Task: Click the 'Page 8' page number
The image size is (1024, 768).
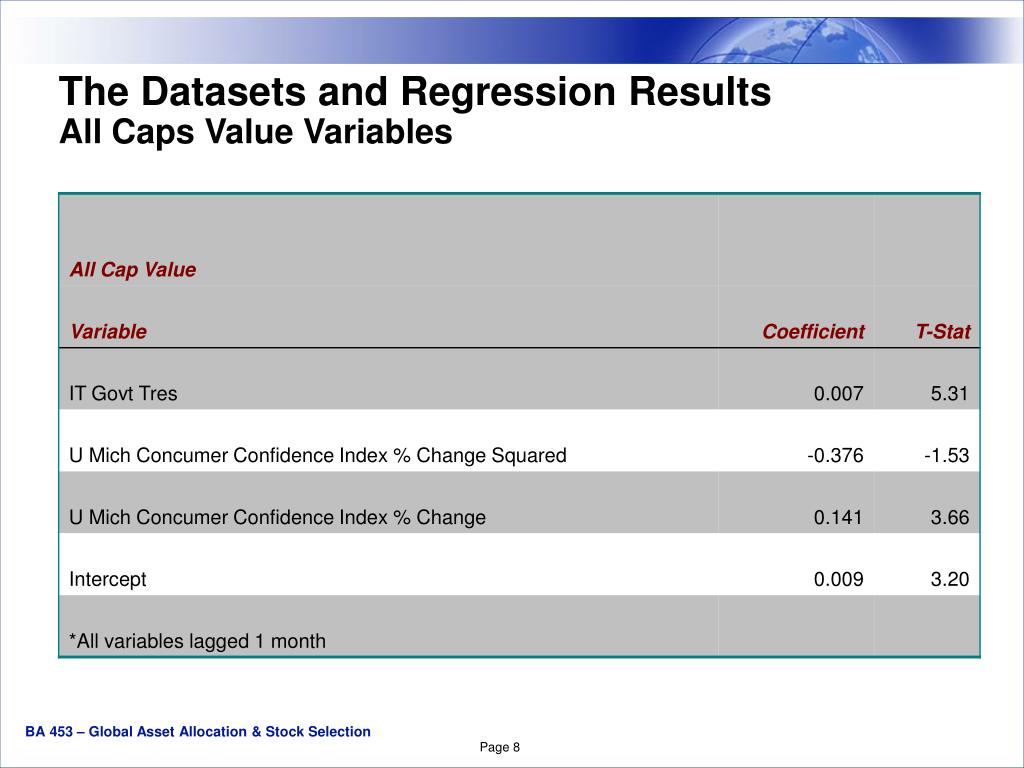Action: pyautogui.click(x=500, y=747)
